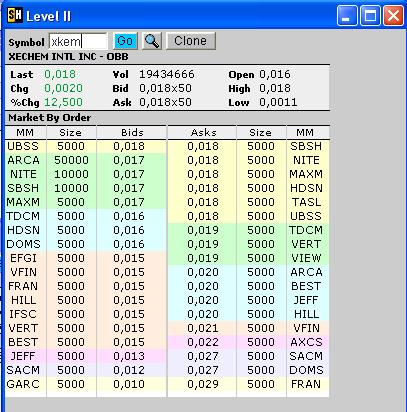Click the Clone button
Viewport: 407px width, 412px height.
click(x=191, y=41)
